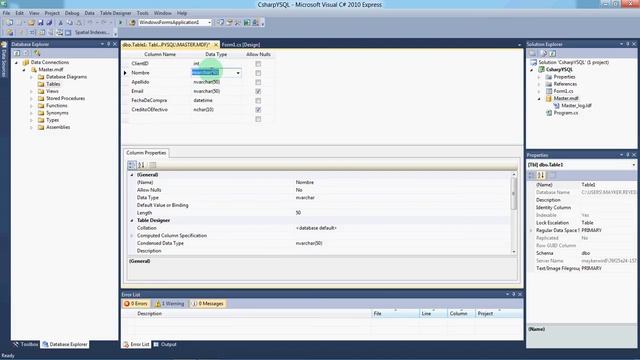Click the Master_log.ldf file icon
The height and width of the screenshot is (360, 640).
(556, 106)
